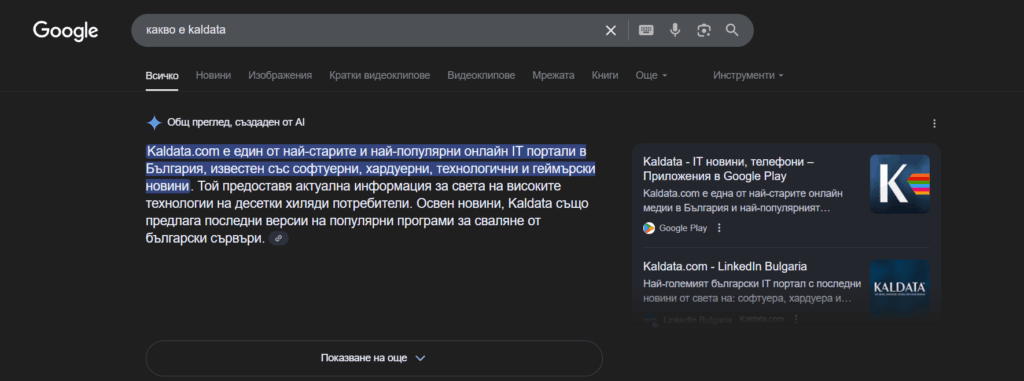Open the Книги tab
1024x381 pixels.
click(605, 75)
